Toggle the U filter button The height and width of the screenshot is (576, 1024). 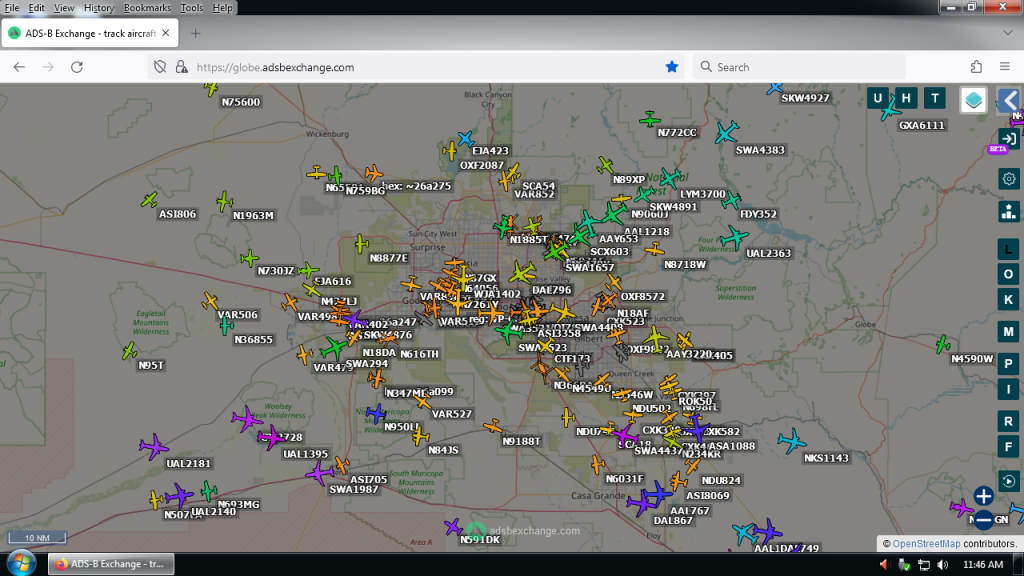[878, 99]
